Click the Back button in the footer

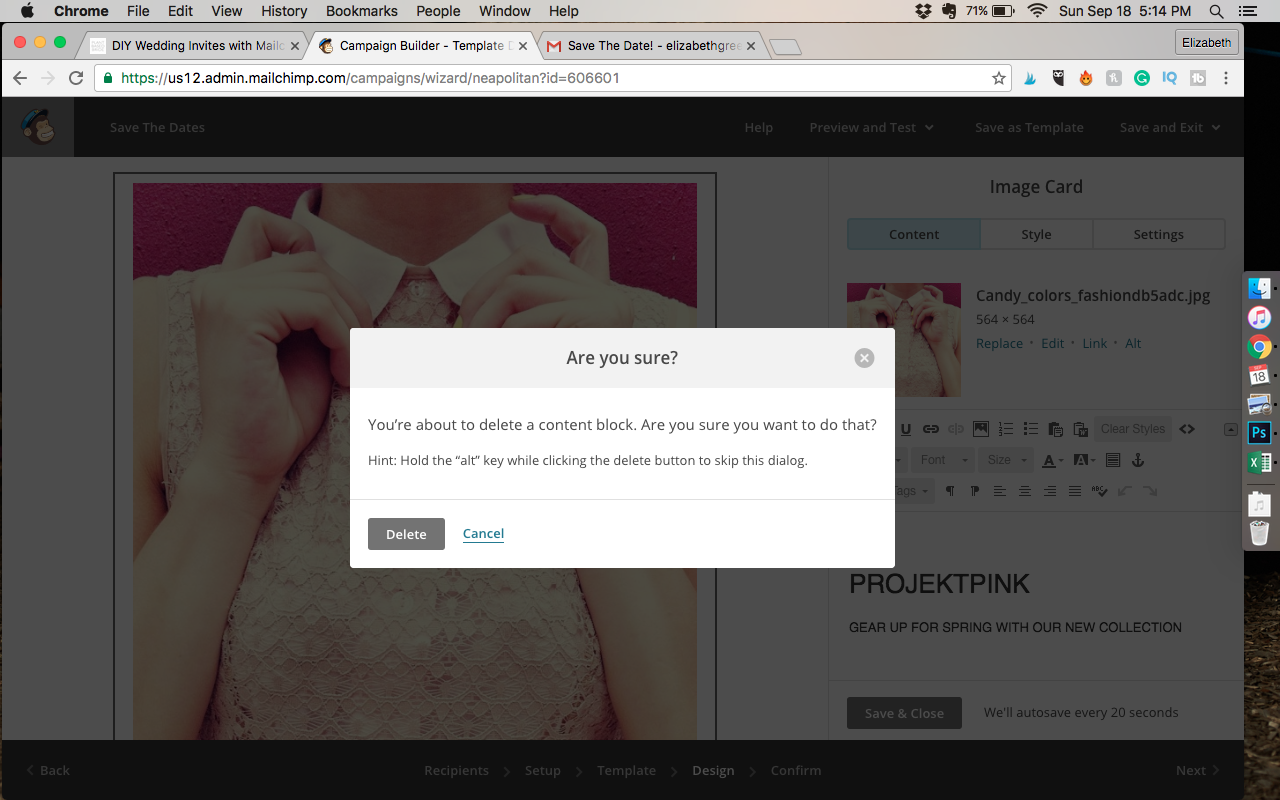48,770
